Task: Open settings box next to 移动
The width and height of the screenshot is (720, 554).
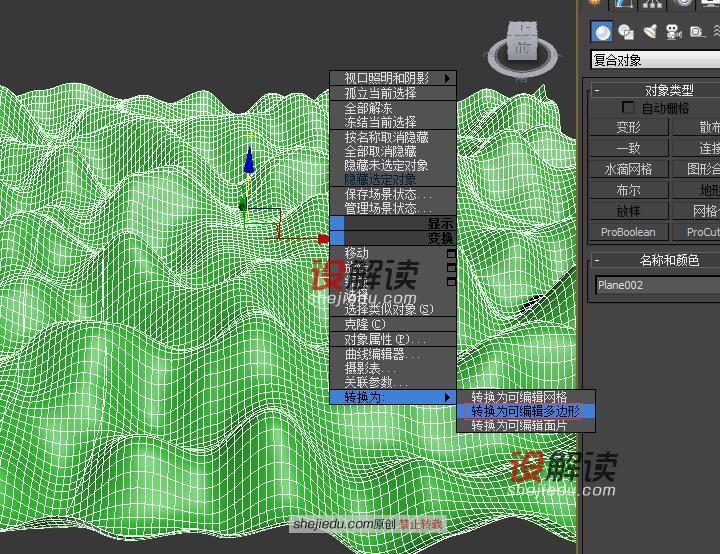Action: tap(451, 254)
